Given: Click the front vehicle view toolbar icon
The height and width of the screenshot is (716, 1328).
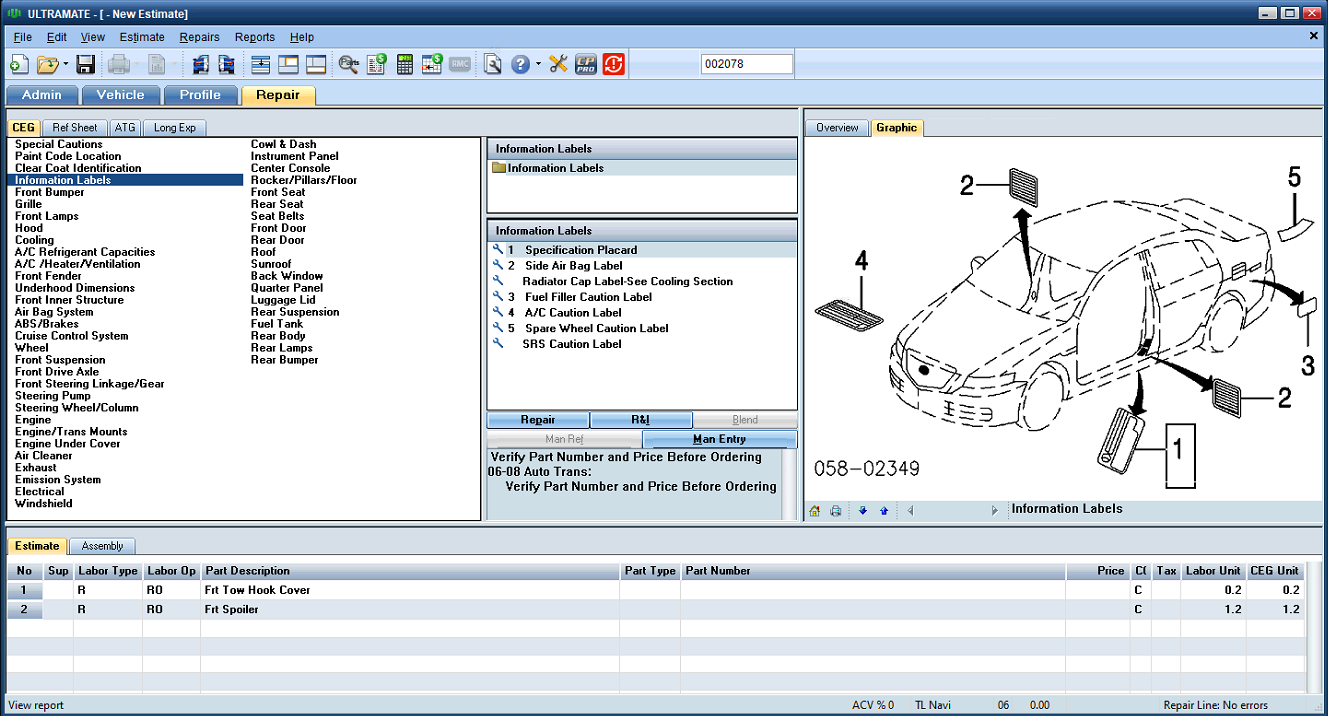Looking at the screenshot, I should (200, 65).
